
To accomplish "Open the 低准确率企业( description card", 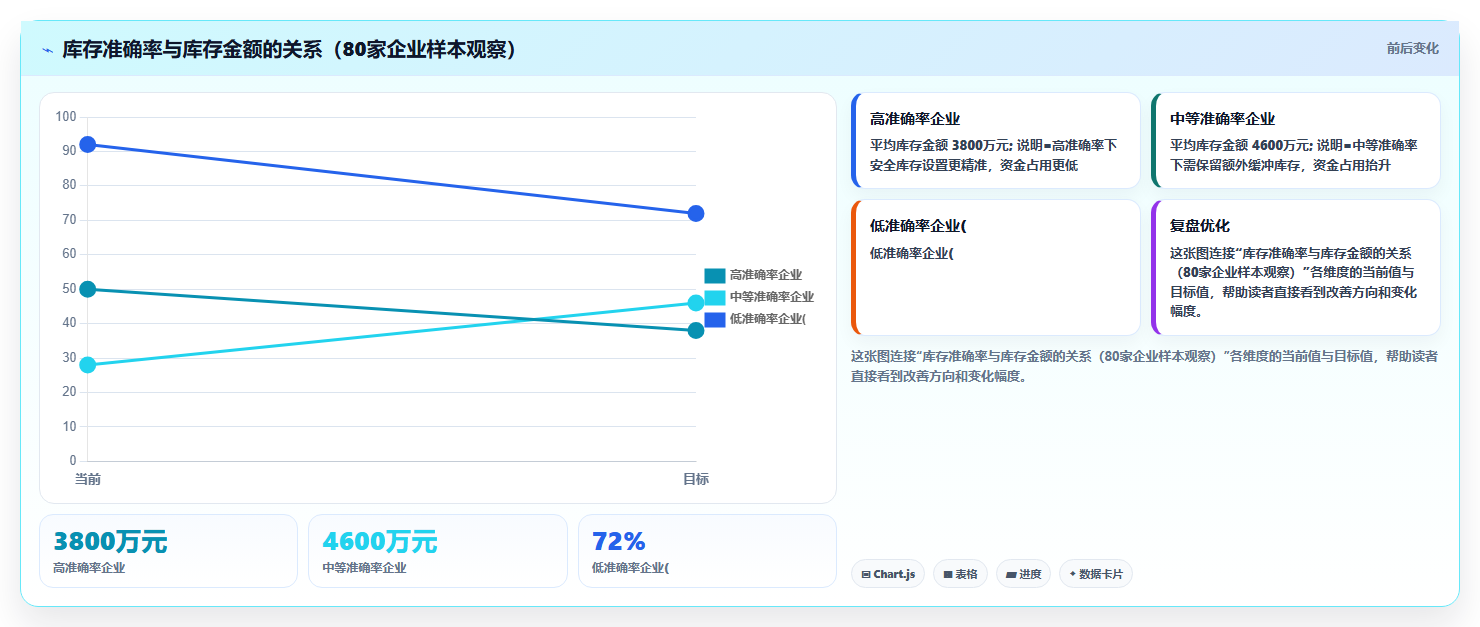I will click(996, 268).
